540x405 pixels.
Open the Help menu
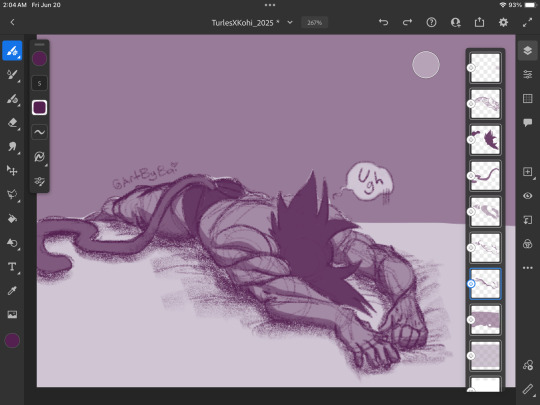click(431, 22)
